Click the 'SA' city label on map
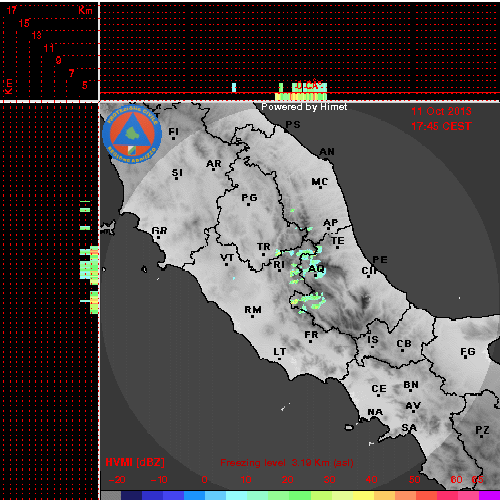Image resolution: width=500 pixels, height=500 pixels. tap(409, 427)
